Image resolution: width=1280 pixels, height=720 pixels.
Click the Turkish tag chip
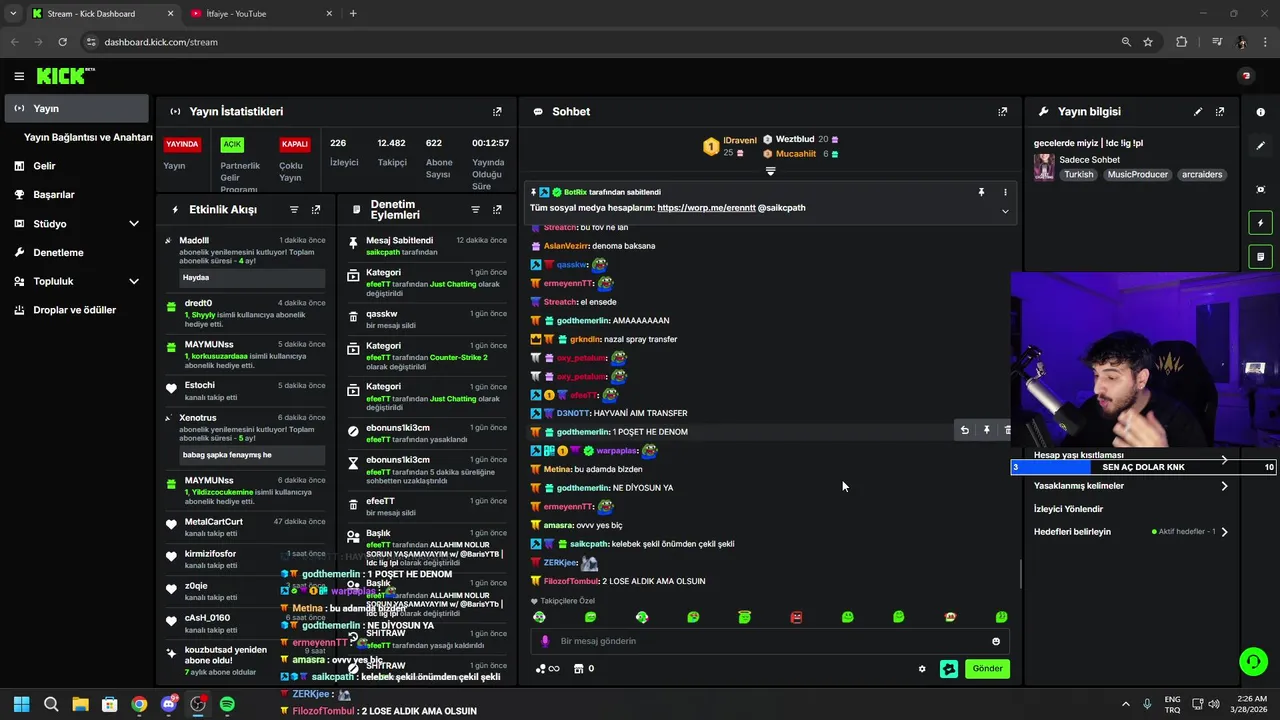pyautogui.click(x=1079, y=175)
